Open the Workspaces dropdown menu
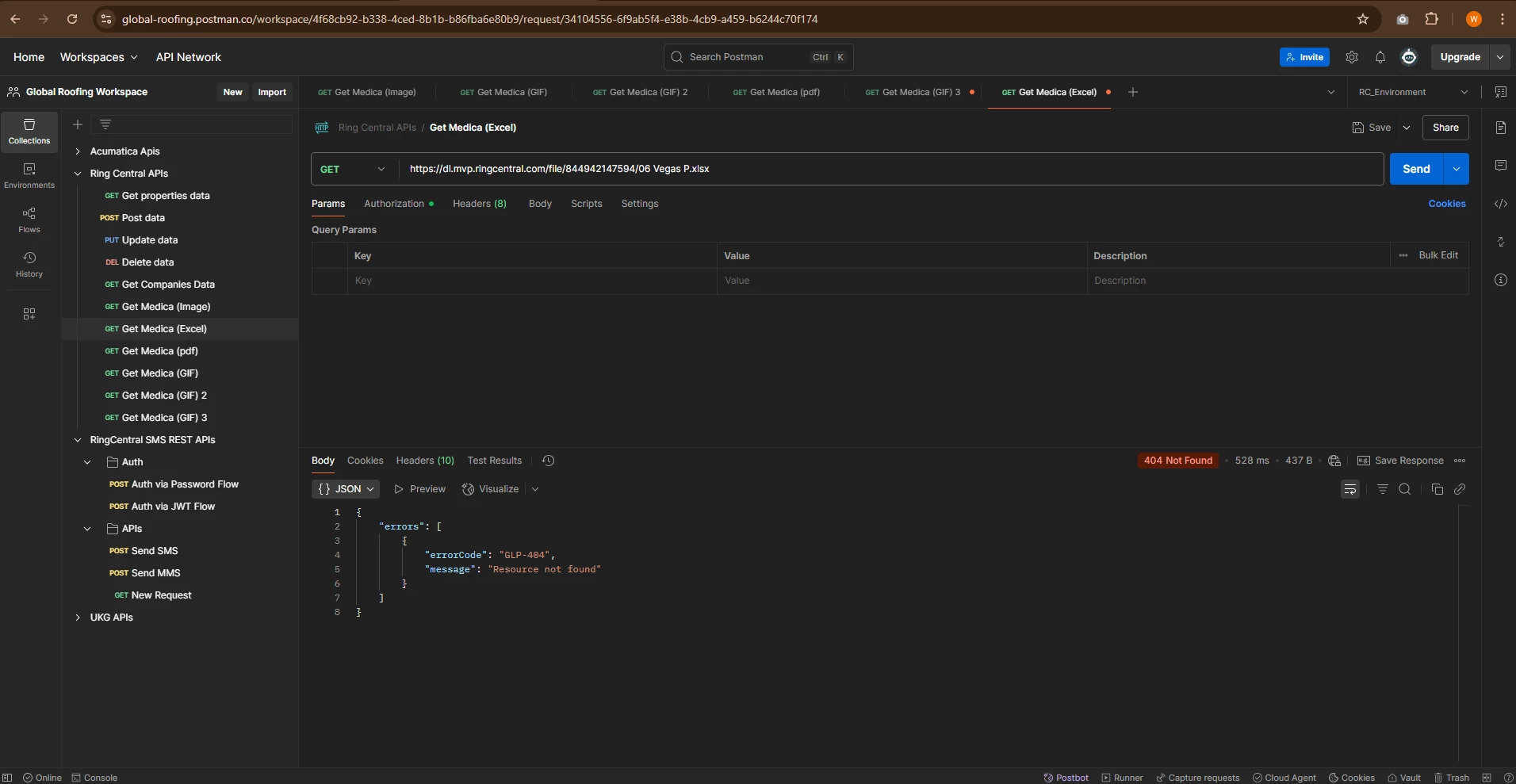 pyautogui.click(x=98, y=57)
